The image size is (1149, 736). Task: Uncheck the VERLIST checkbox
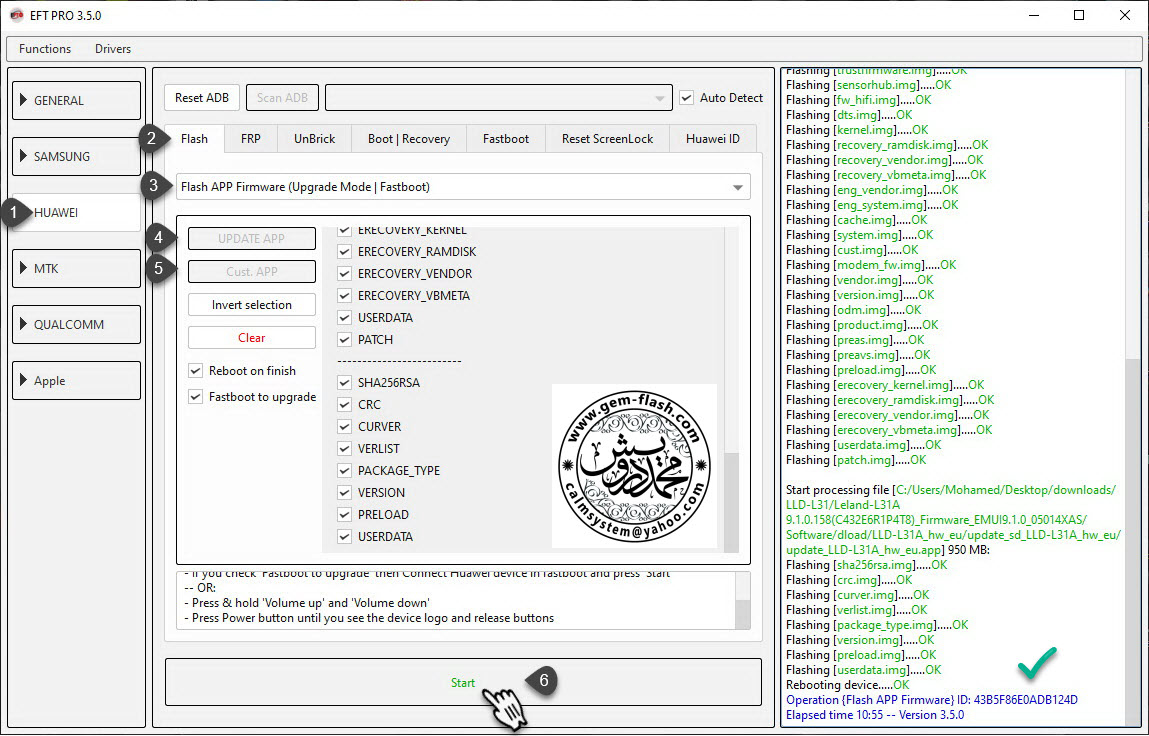coord(344,448)
